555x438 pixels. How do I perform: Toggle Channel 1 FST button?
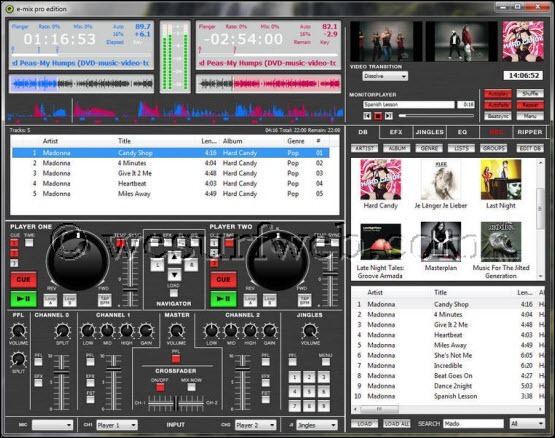(90, 399)
